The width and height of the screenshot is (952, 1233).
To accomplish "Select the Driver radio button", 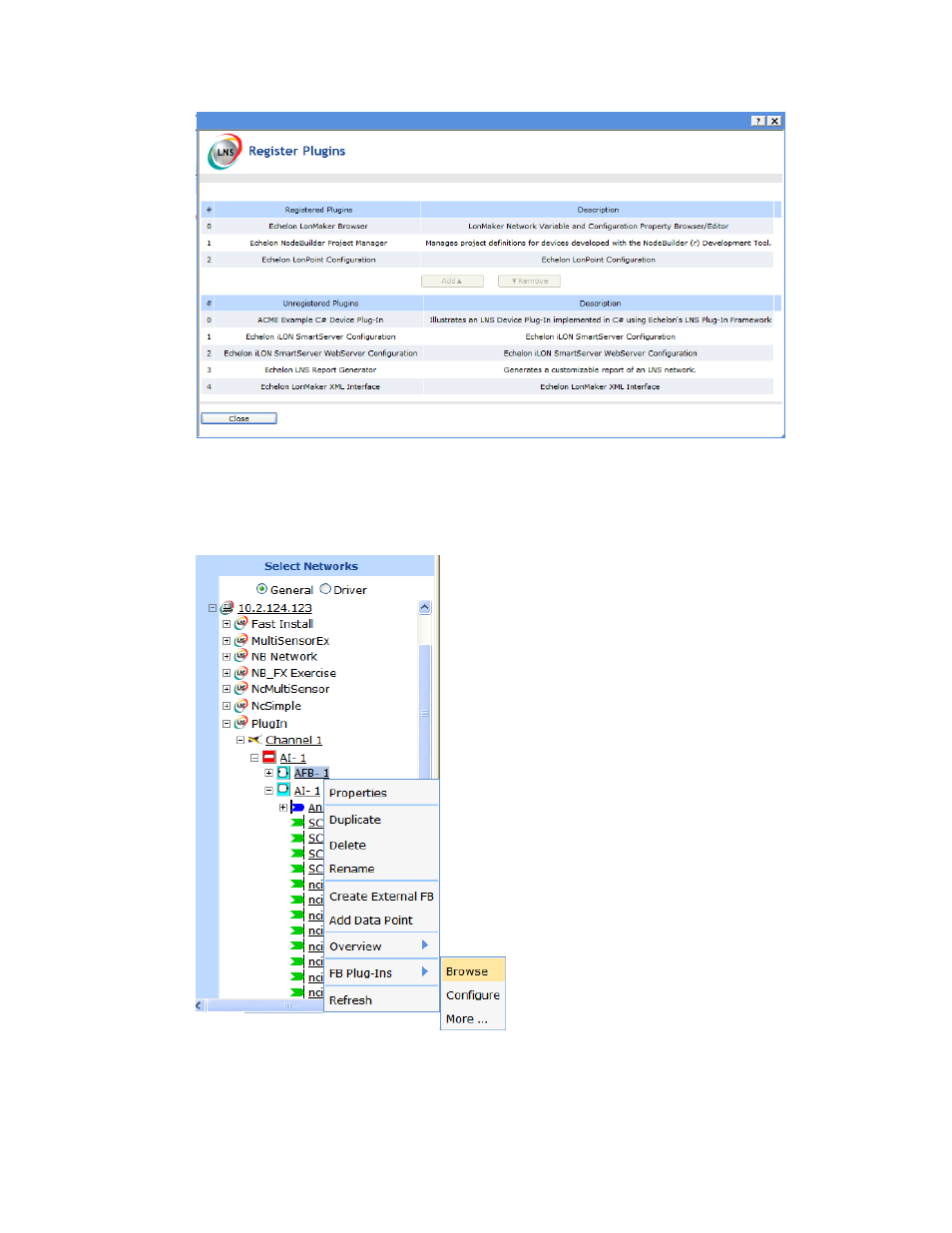I will point(325,589).
